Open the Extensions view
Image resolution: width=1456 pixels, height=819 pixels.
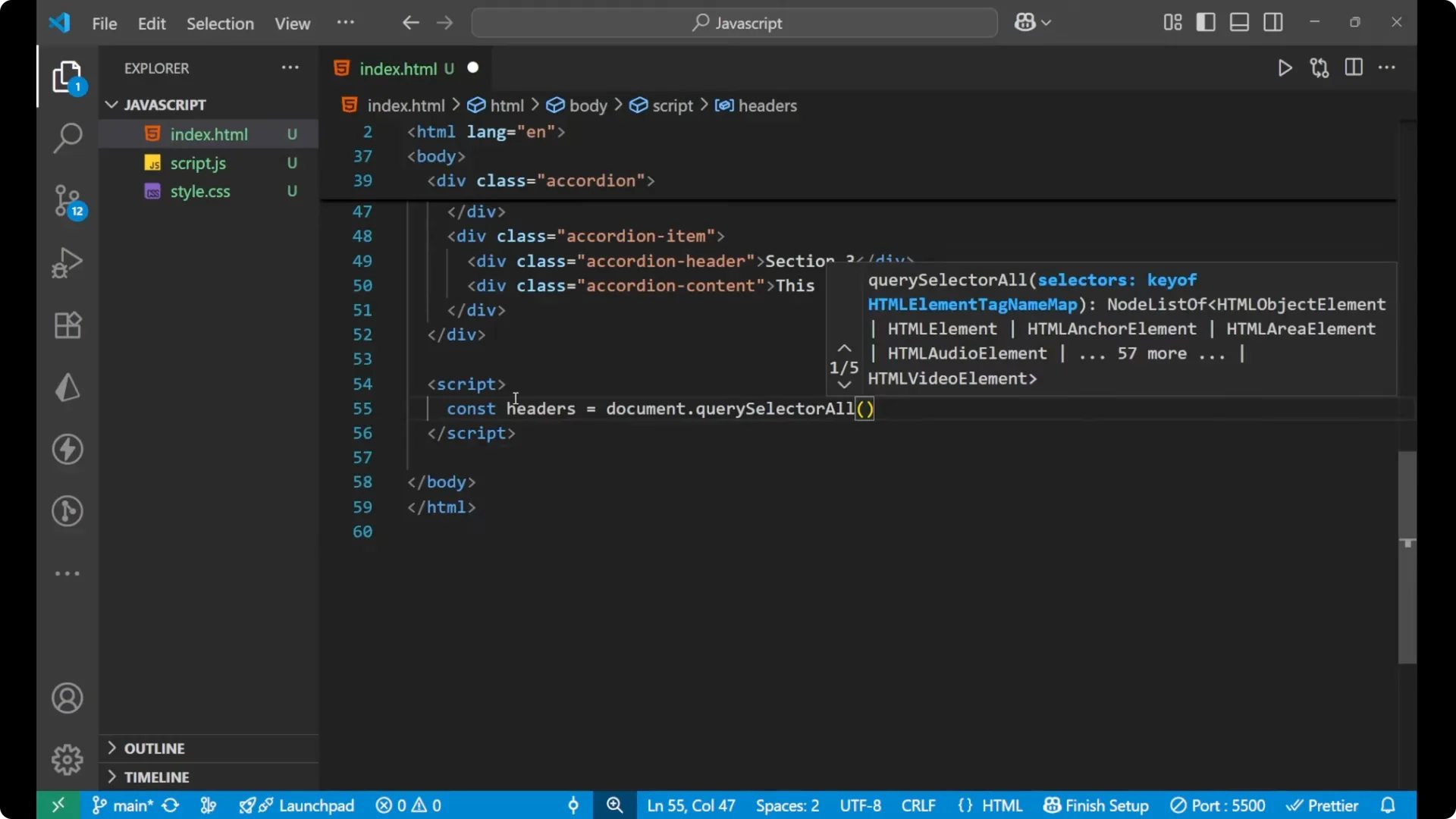point(67,325)
